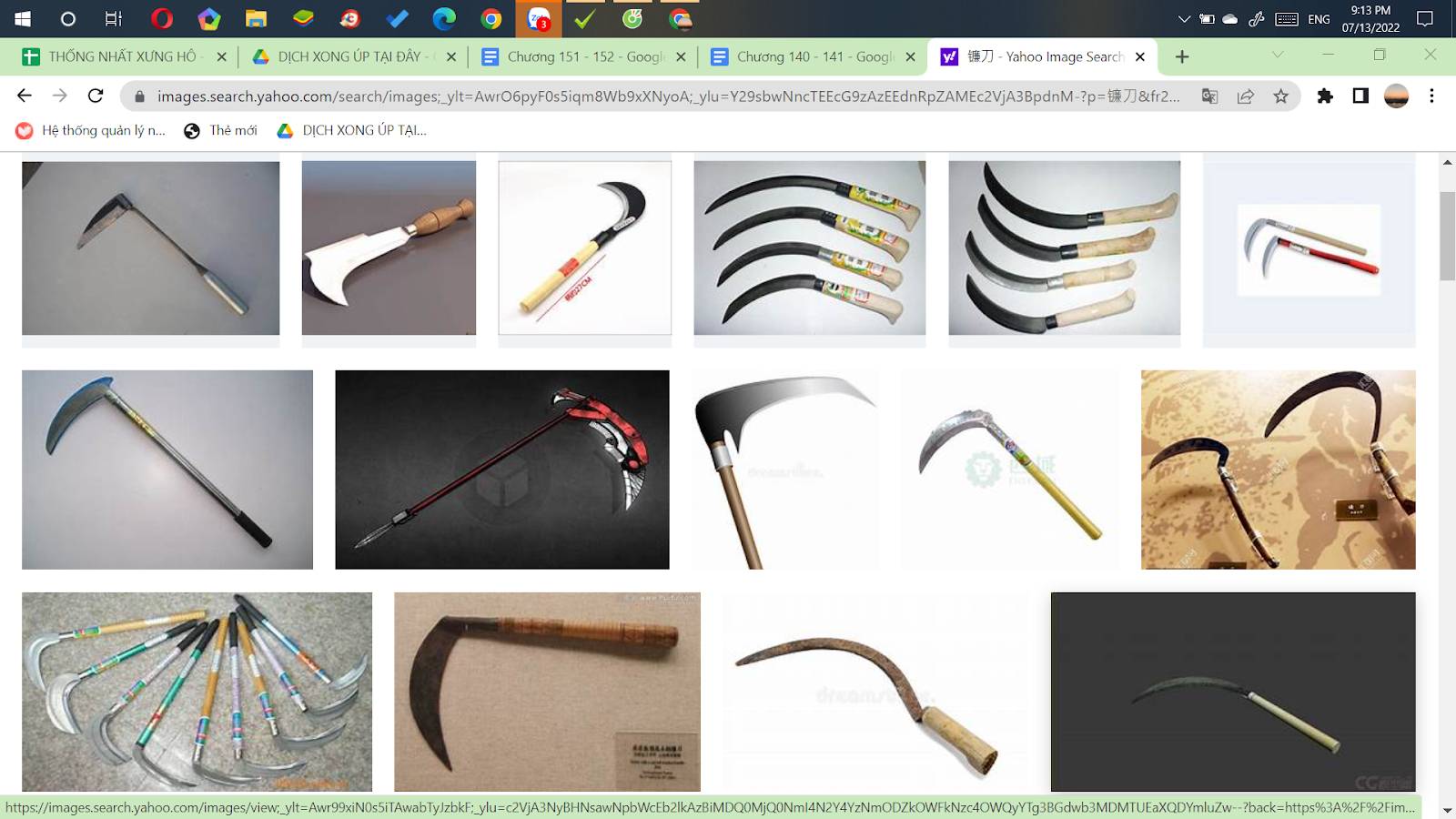Switch ENG input language
The height and width of the screenshot is (819, 1456).
click(x=1319, y=19)
